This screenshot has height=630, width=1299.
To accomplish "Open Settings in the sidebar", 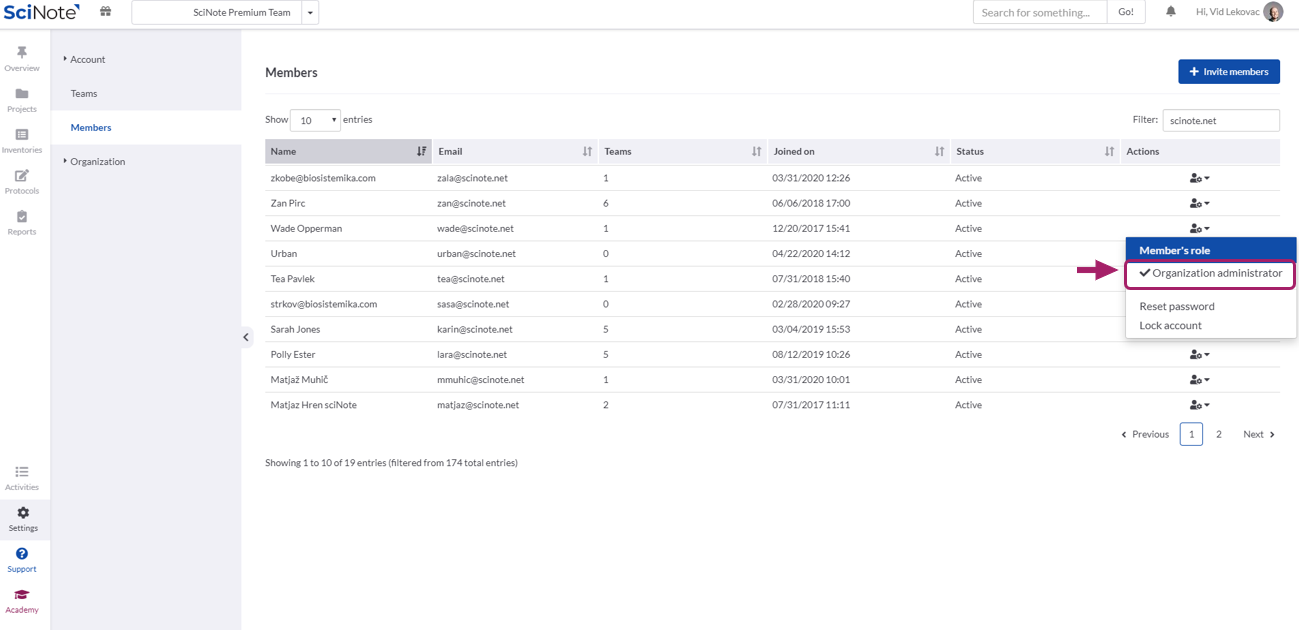I will pos(22,519).
